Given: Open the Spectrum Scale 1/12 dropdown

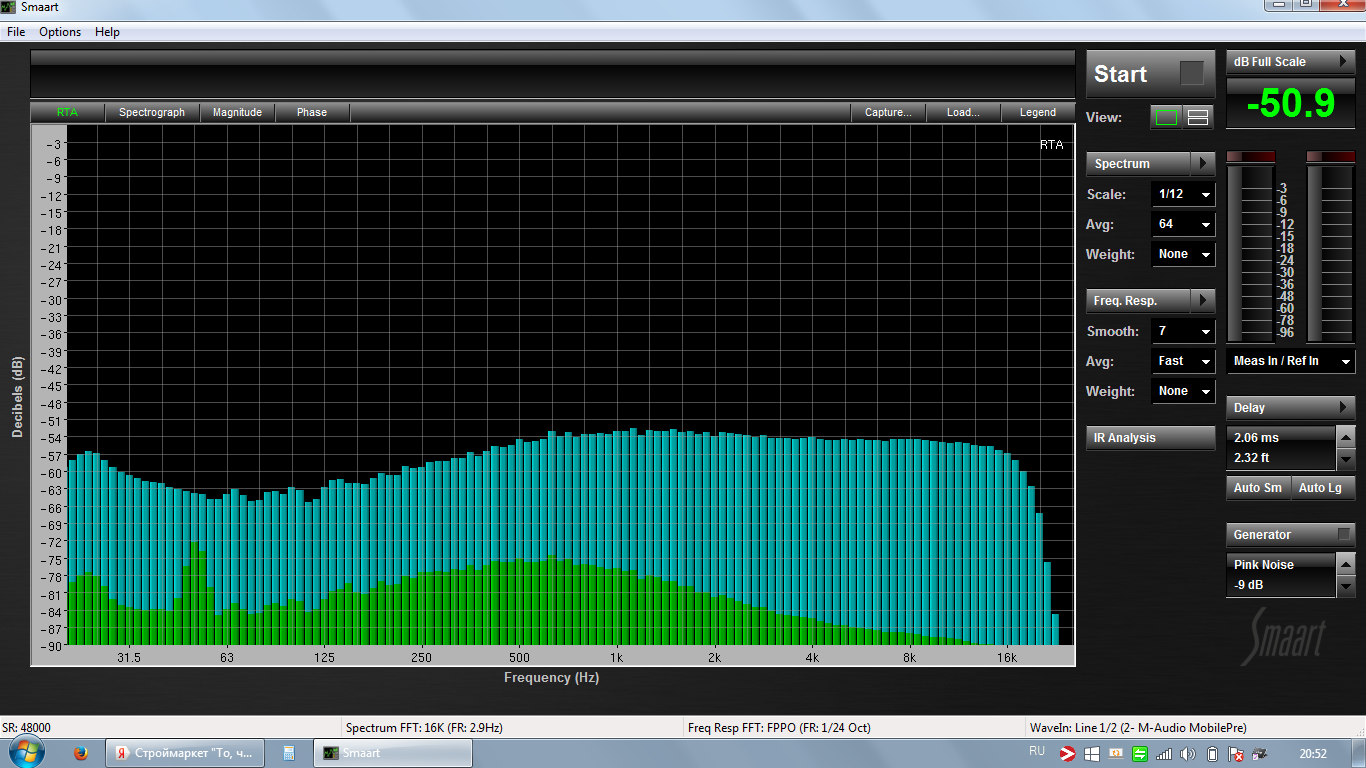Looking at the screenshot, I should click(x=1184, y=195).
